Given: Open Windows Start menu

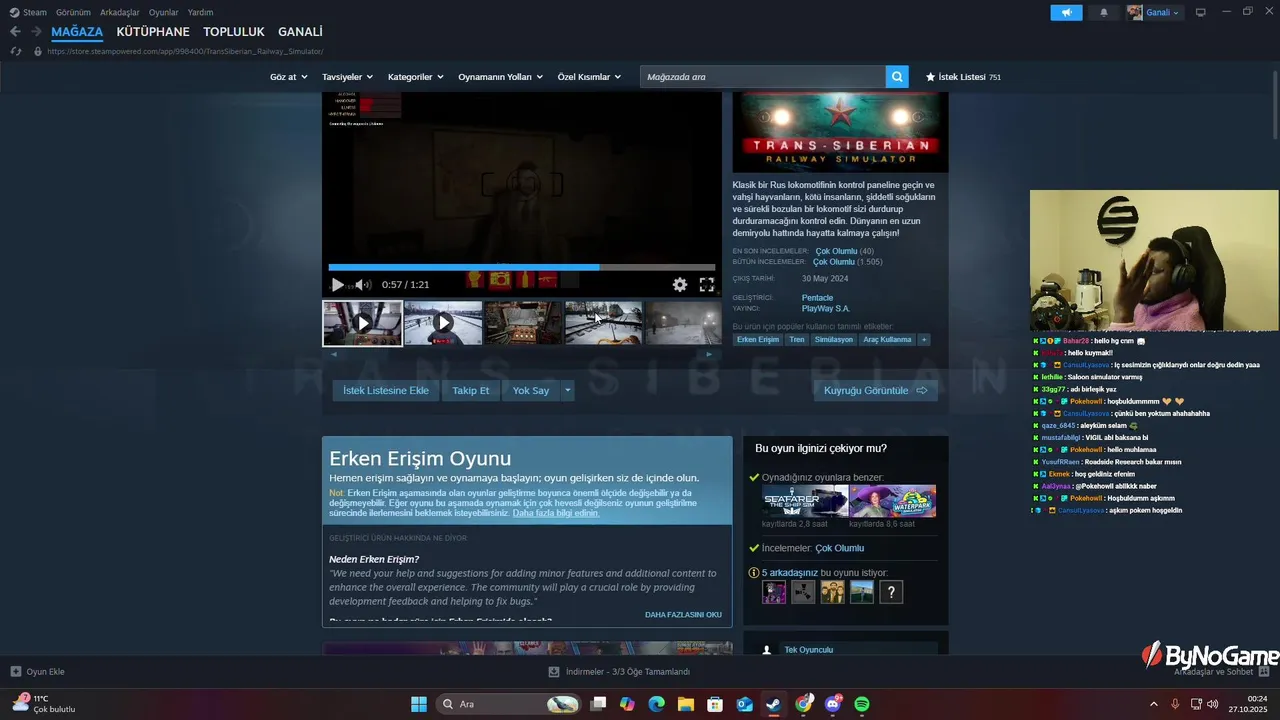Looking at the screenshot, I should click(419, 704).
